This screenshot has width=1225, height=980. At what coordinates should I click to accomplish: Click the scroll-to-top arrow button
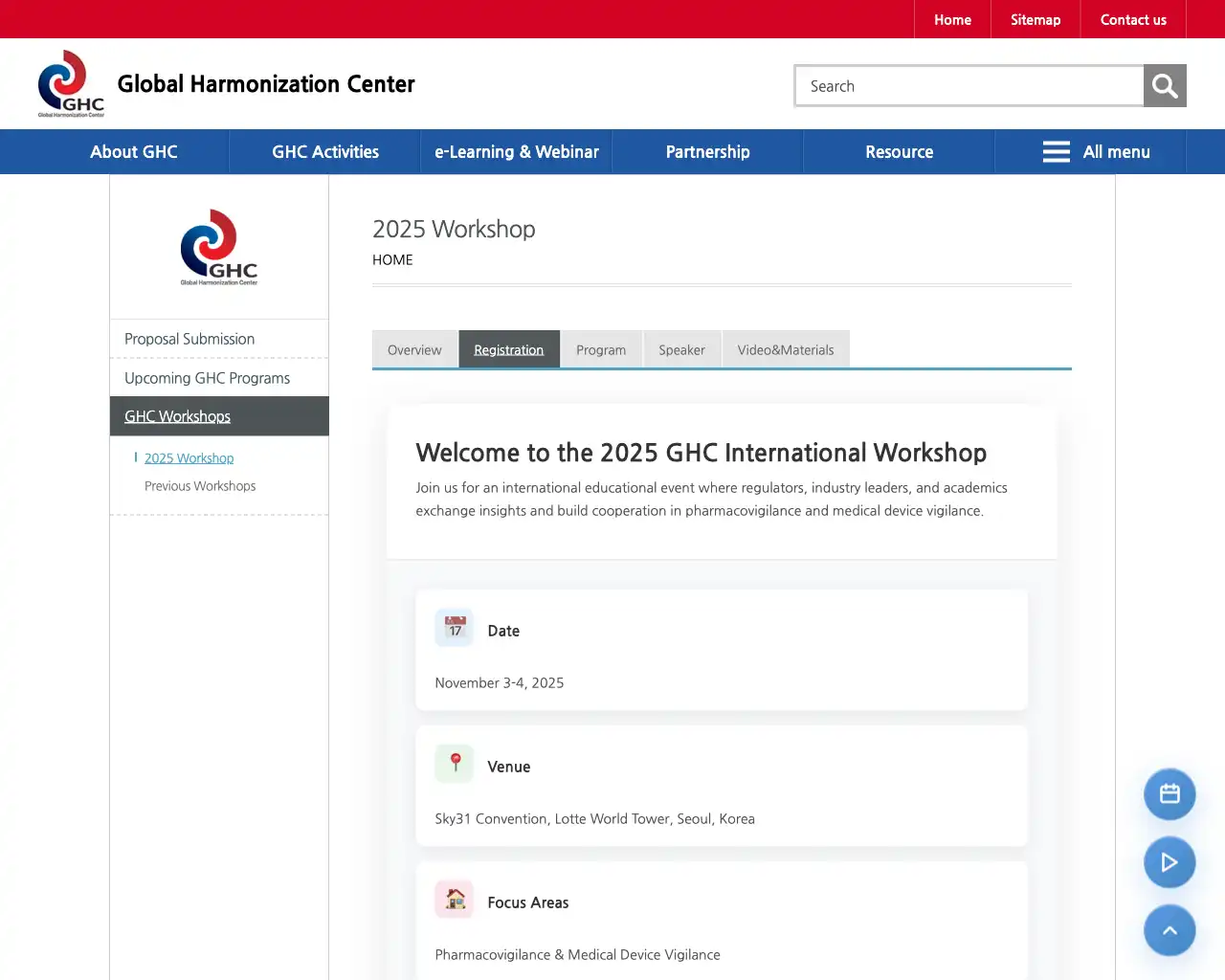[1169, 930]
